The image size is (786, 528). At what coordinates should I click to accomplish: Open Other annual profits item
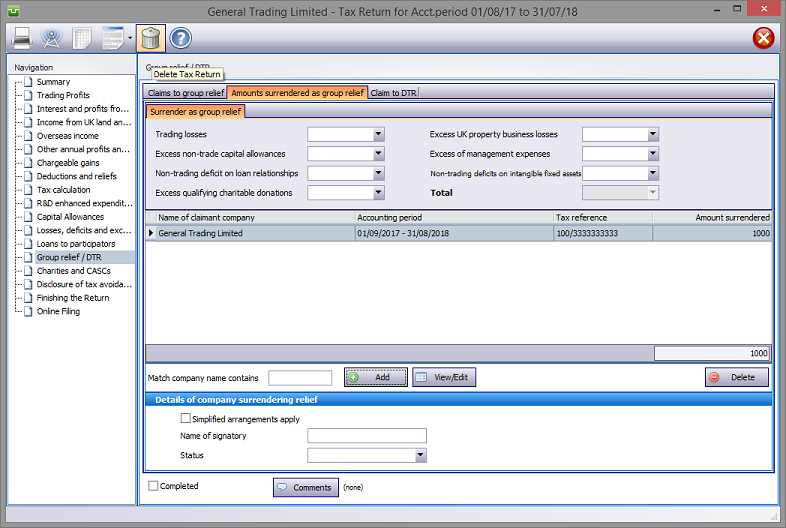point(83,149)
